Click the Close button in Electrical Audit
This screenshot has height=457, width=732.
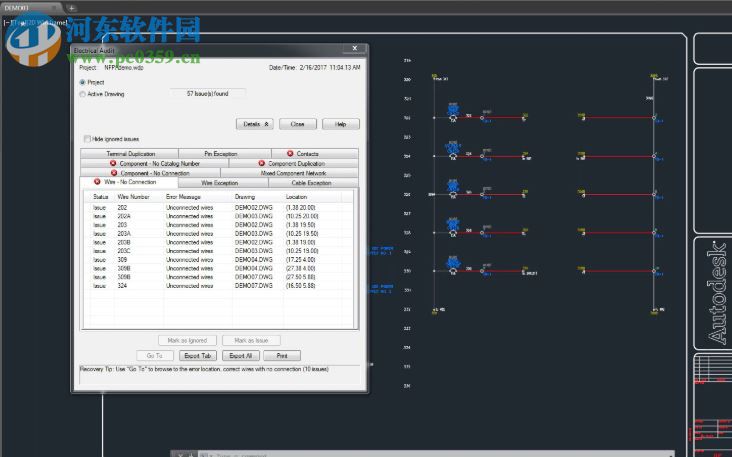(x=298, y=124)
